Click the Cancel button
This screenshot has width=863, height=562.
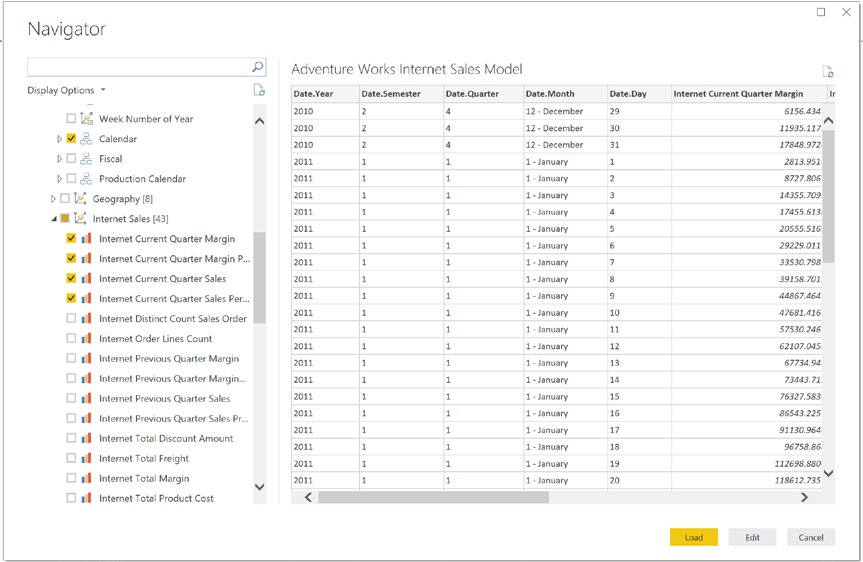tap(811, 537)
